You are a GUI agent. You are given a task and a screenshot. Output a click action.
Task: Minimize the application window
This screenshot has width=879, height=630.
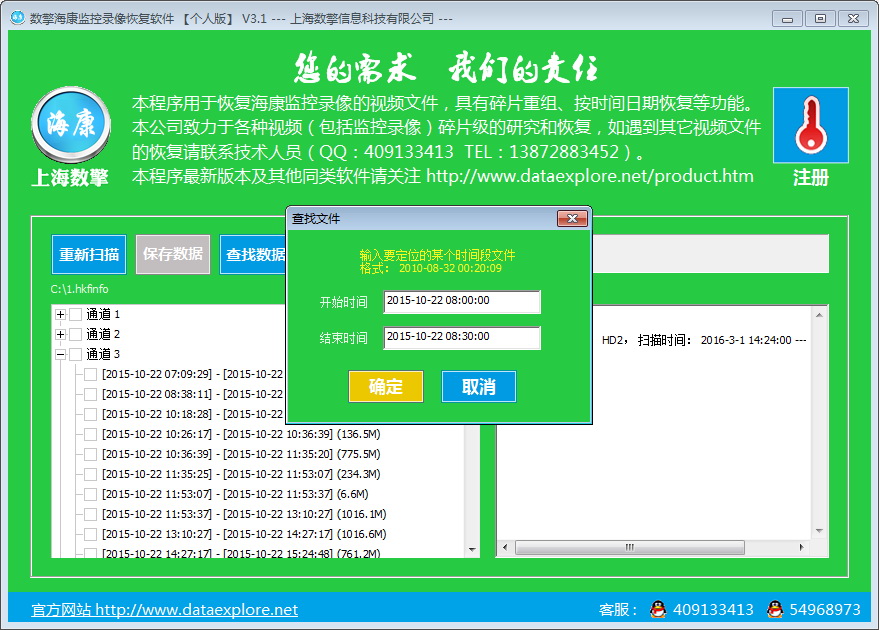788,18
